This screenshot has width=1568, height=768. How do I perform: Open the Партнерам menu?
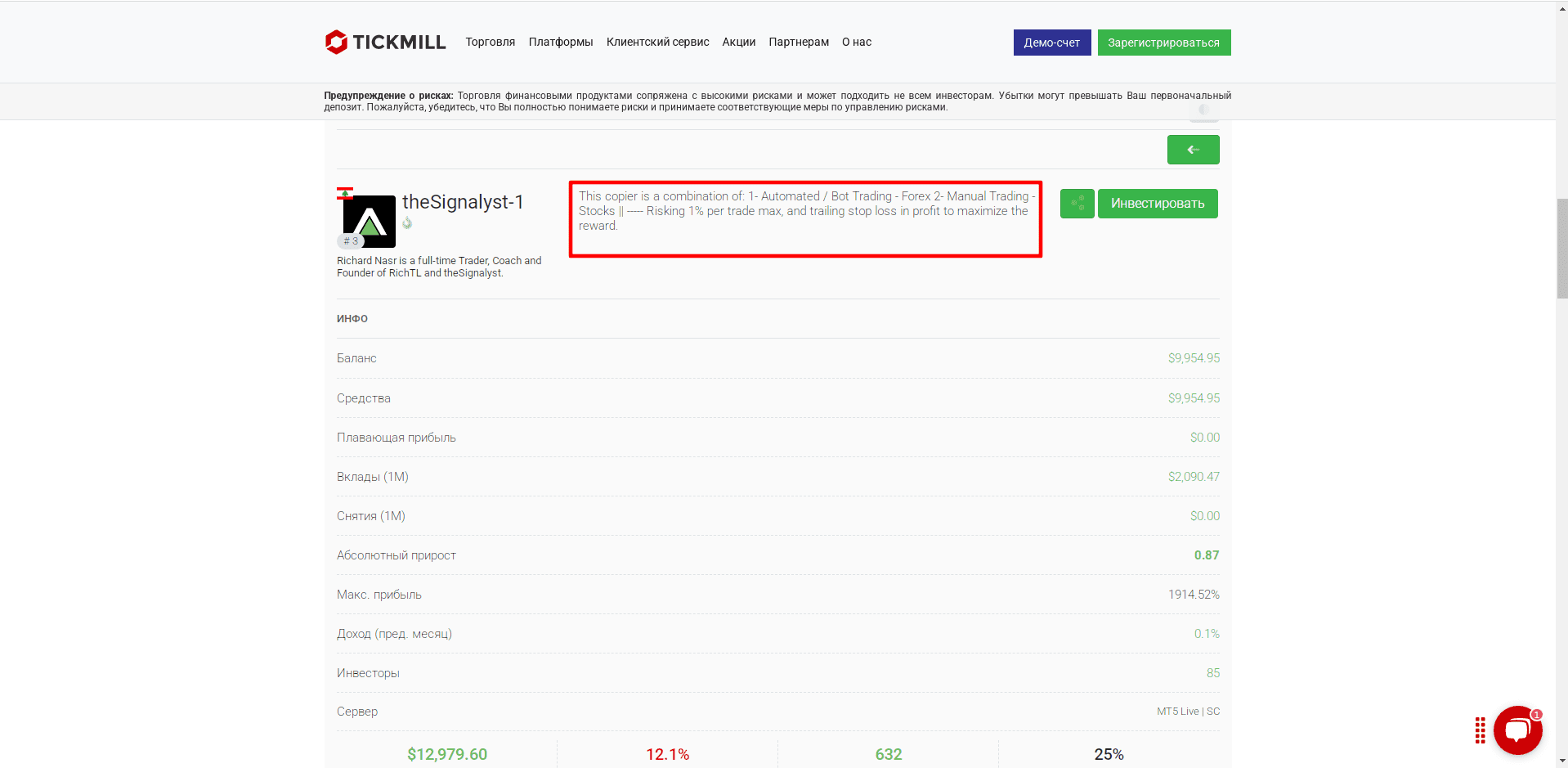[x=799, y=42]
